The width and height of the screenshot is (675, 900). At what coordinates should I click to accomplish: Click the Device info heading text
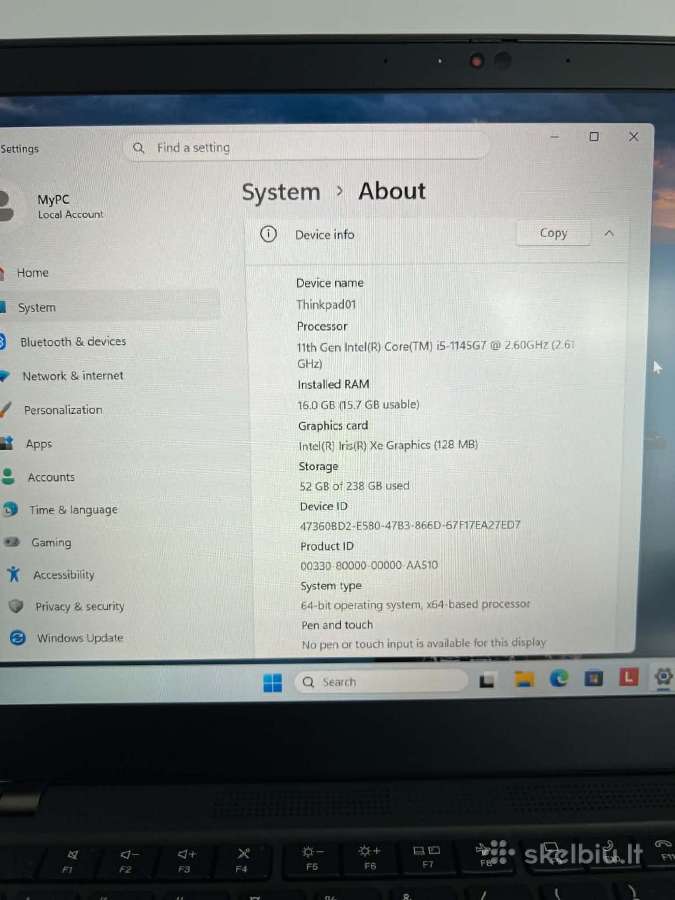point(324,235)
